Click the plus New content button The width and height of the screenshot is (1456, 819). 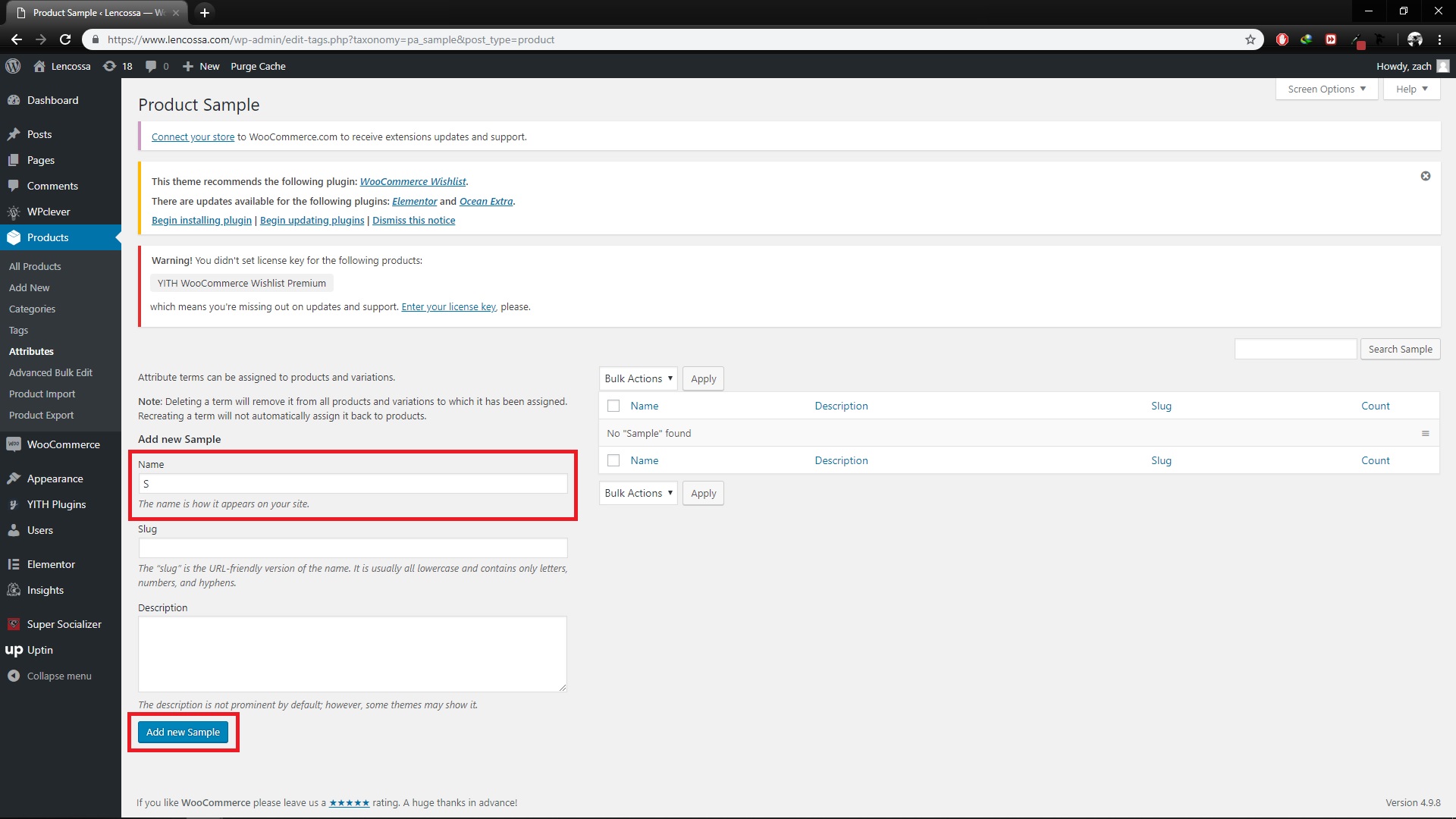coord(201,66)
